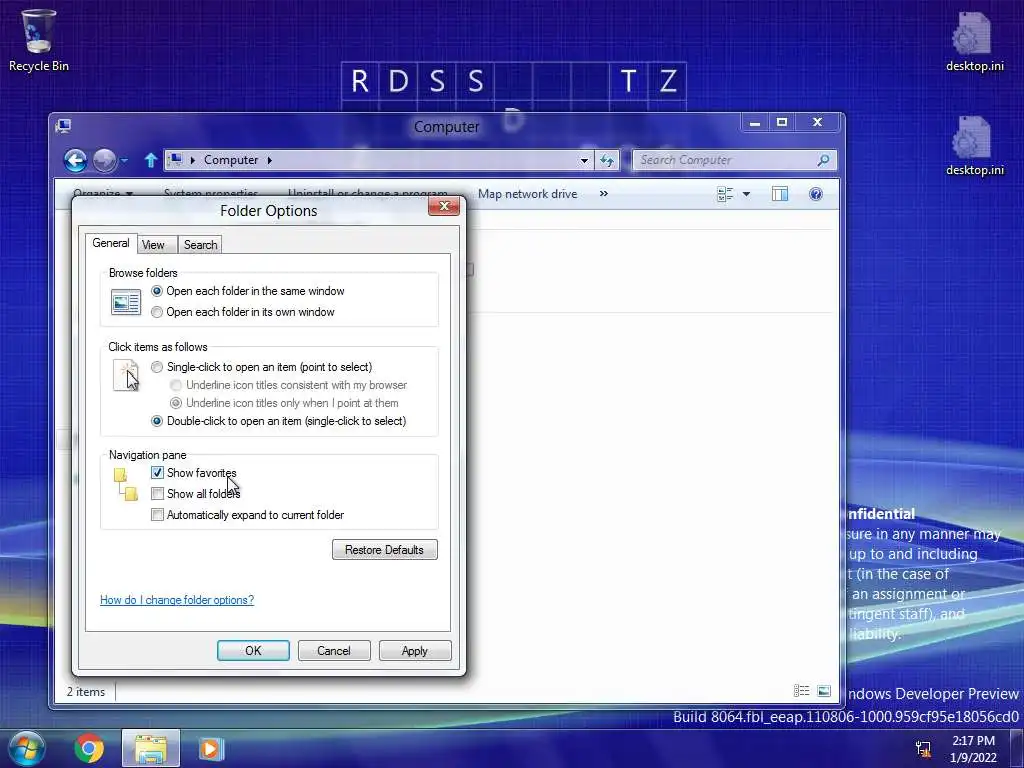Click the Back arrow in Computer window
This screenshot has height=768, width=1024.
(75, 160)
